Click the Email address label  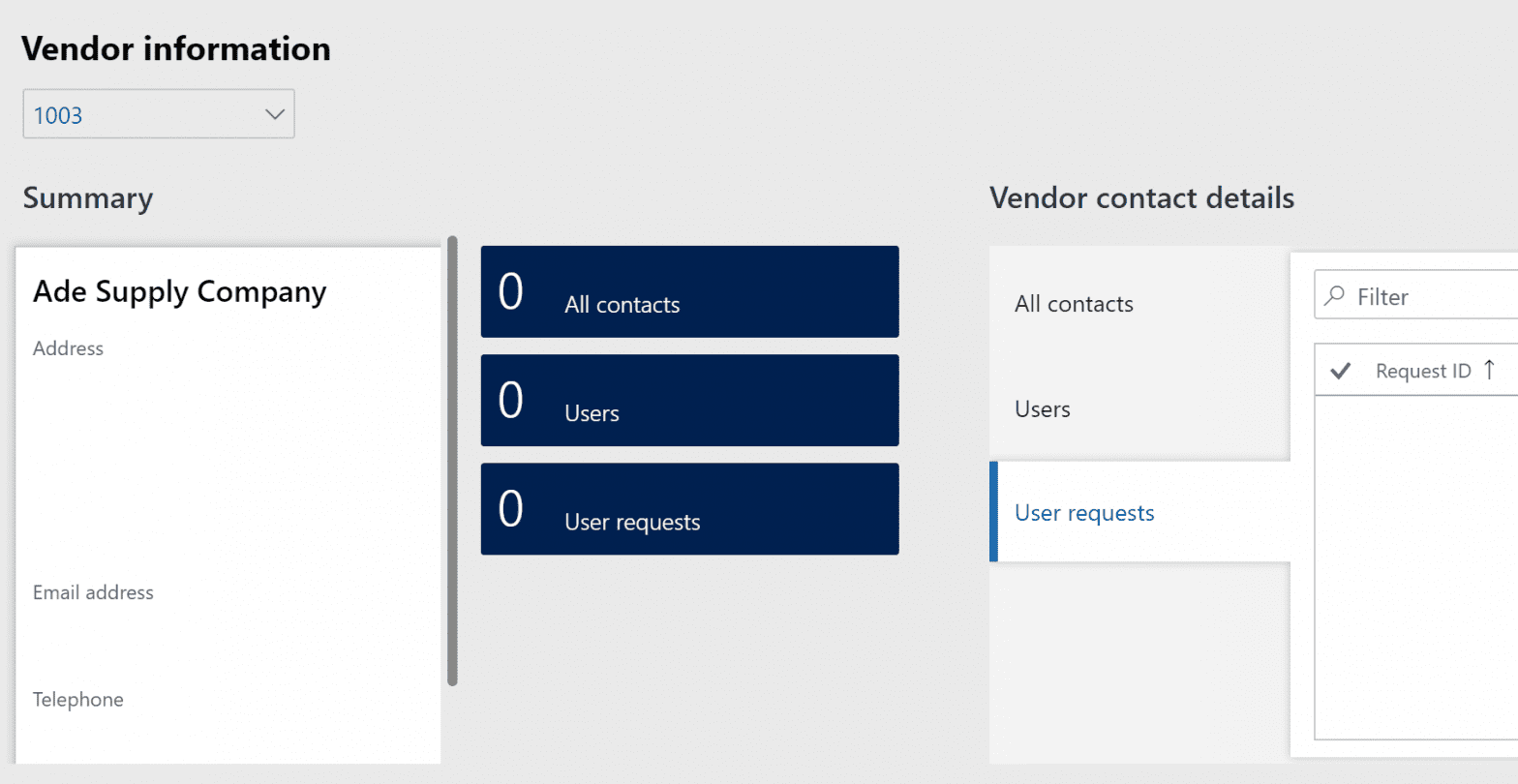coord(93,592)
